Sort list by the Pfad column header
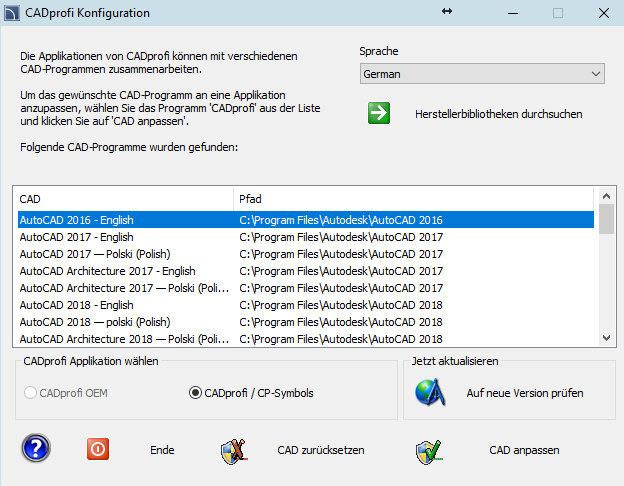624x486 pixels. click(x=412, y=199)
